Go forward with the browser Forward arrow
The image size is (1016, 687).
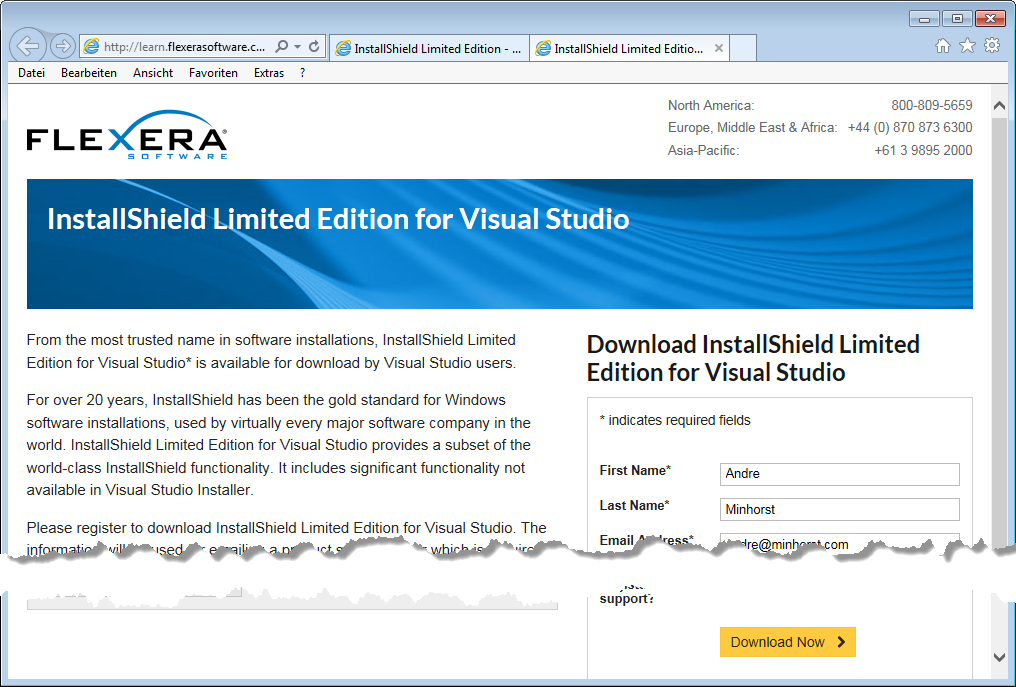coord(62,46)
